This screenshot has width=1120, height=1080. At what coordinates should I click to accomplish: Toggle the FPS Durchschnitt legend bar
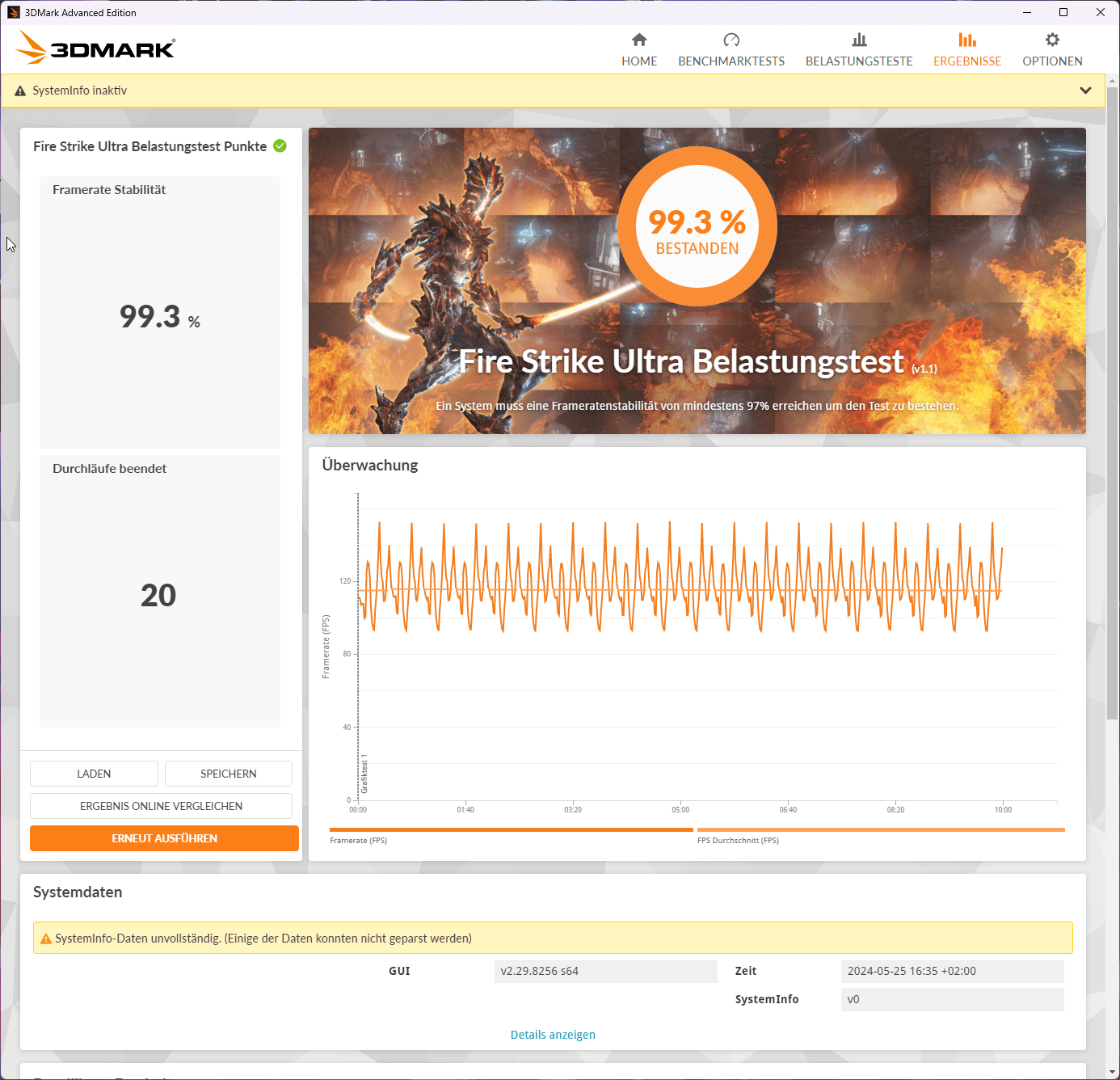881,829
